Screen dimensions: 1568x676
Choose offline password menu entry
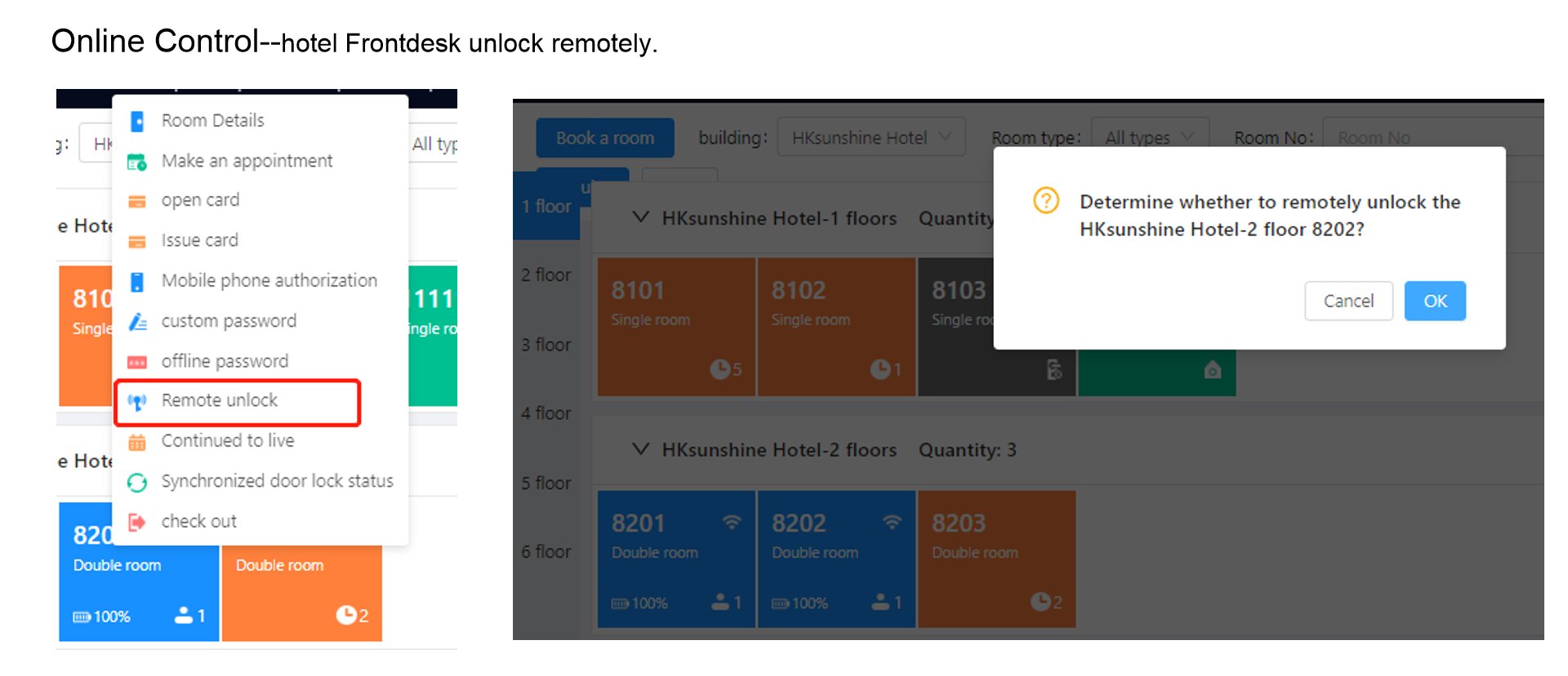coord(225,361)
